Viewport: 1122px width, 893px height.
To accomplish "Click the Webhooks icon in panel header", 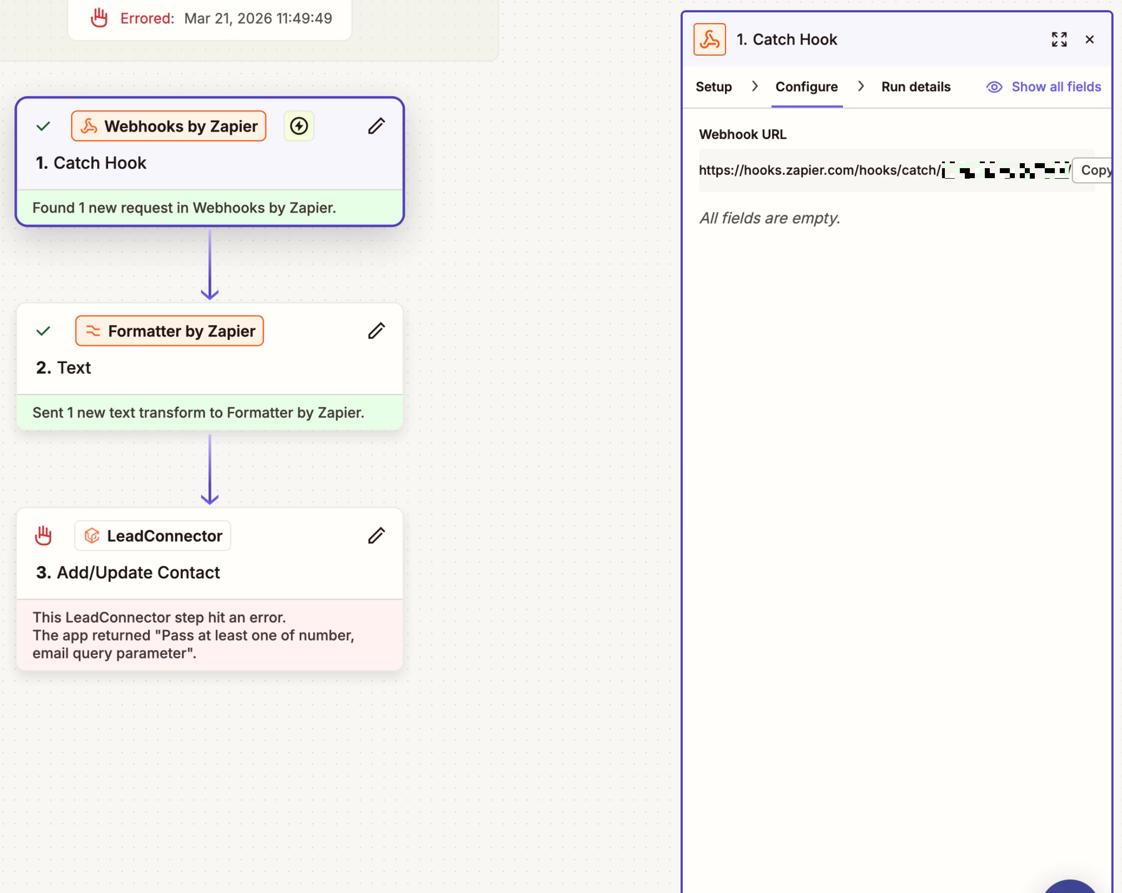I will pyautogui.click(x=710, y=40).
